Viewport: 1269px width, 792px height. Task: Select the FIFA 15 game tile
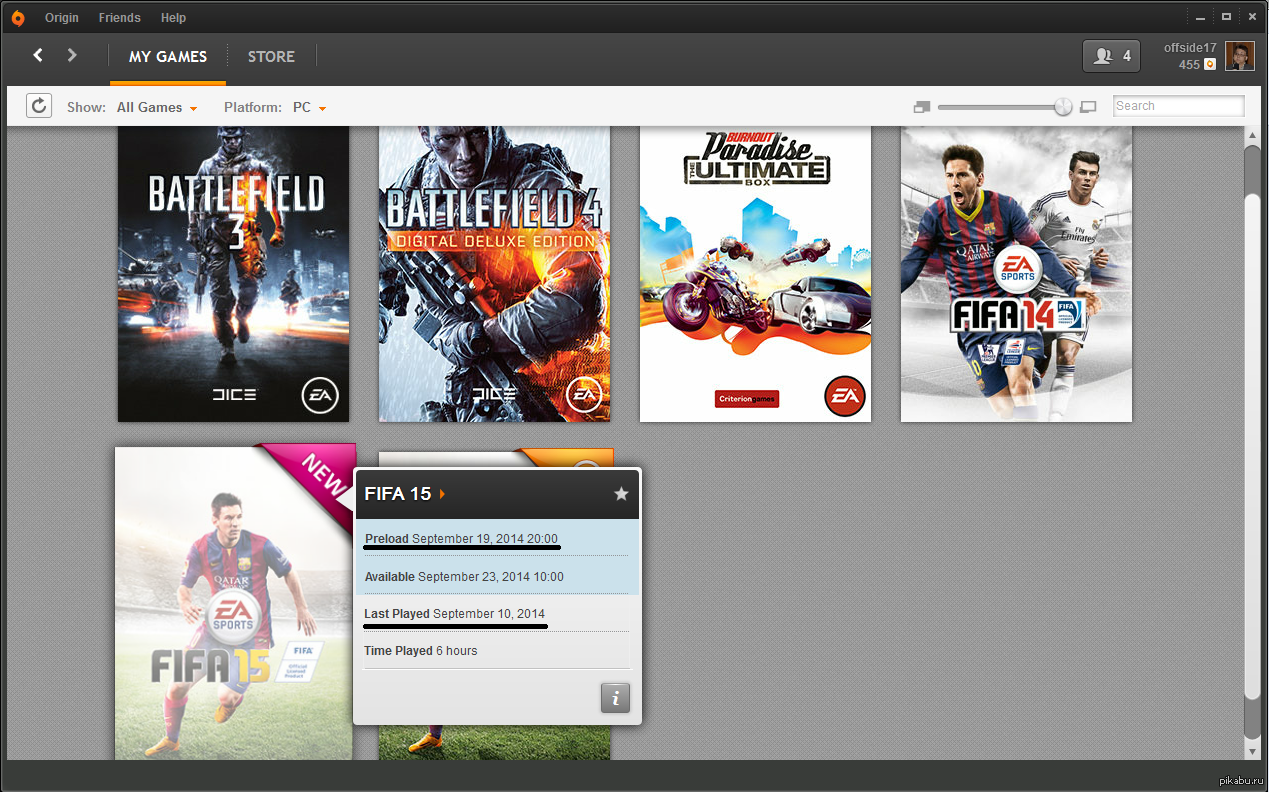tap(234, 603)
